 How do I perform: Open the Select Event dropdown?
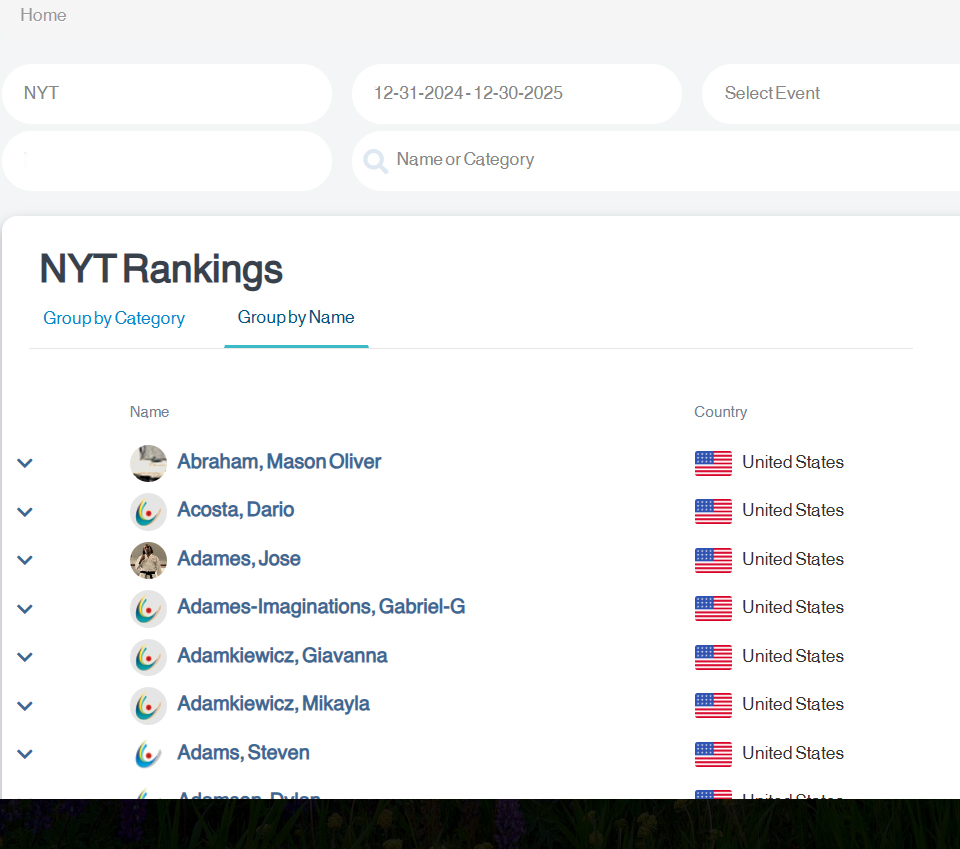tap(830, 94)
